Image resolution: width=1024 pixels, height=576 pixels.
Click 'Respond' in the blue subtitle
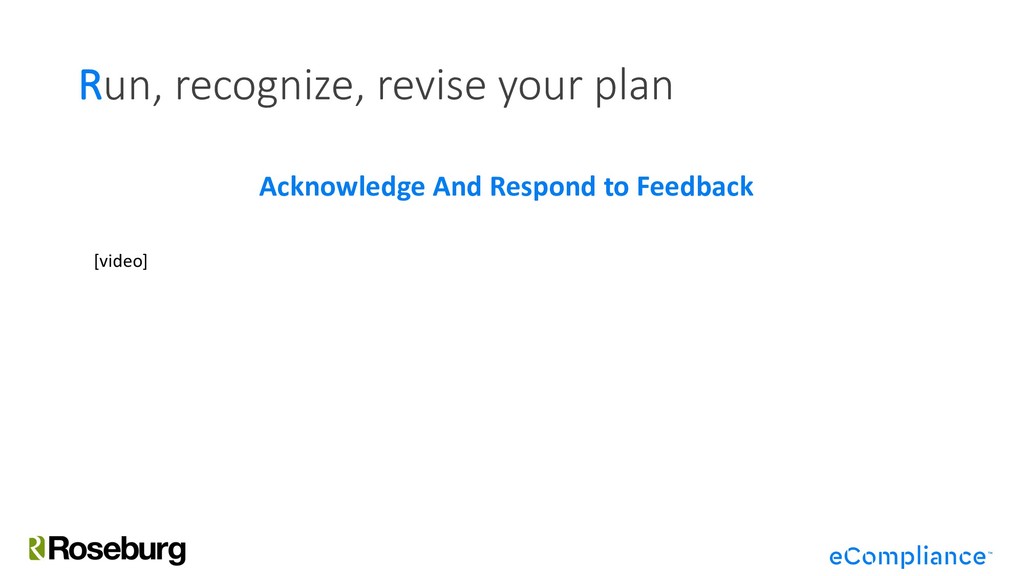[x=543, y=186]
